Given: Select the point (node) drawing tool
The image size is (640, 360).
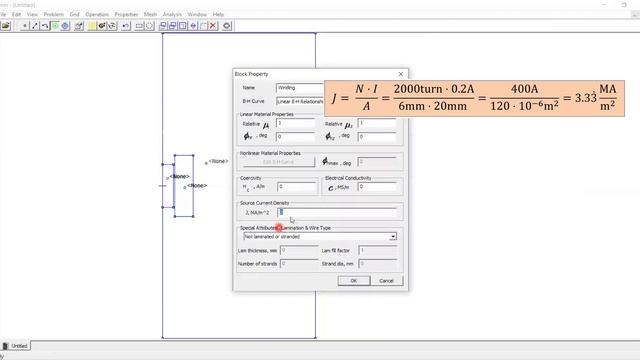Looking at the screenshot, I should (x=24, y=26).
